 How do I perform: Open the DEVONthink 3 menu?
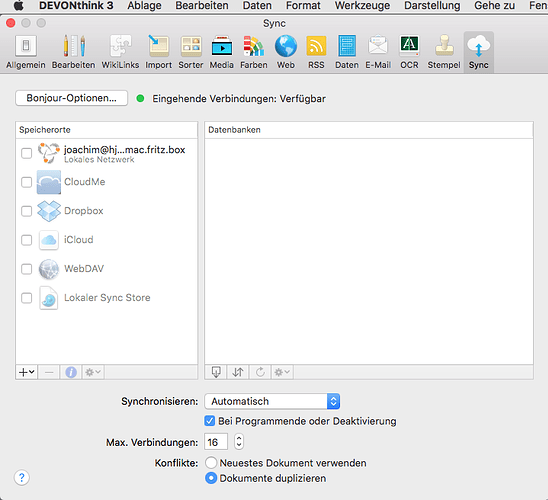pyautogui.click(x=76, y=6)
